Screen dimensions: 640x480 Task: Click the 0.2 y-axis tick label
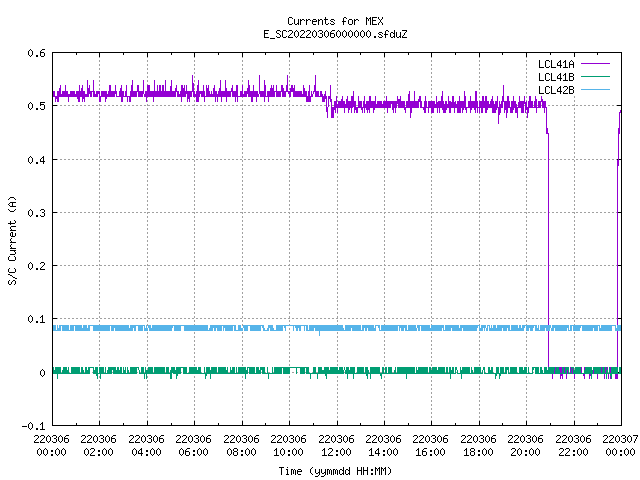[36, 266]
